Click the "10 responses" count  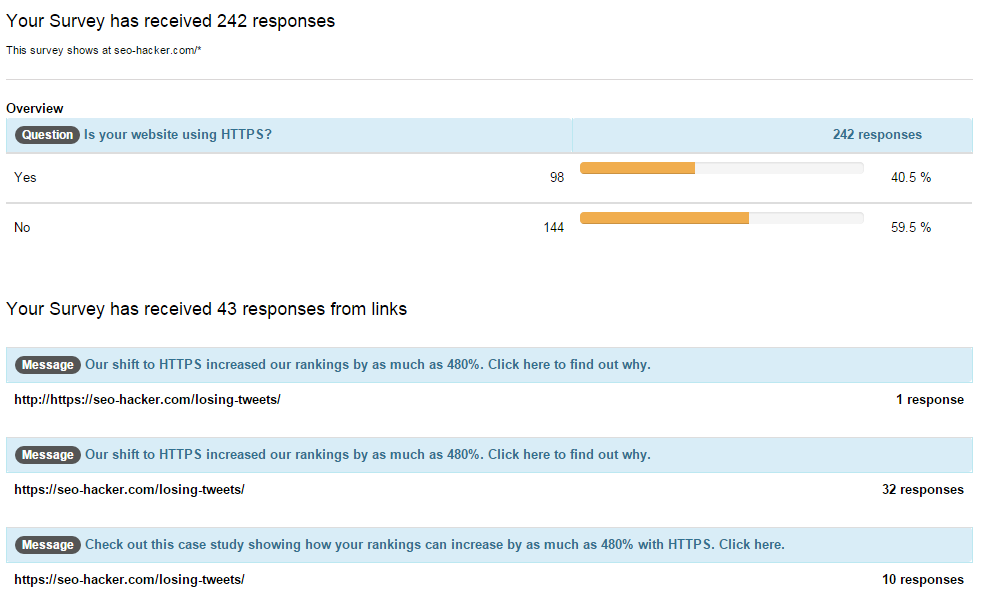(923, 579)
